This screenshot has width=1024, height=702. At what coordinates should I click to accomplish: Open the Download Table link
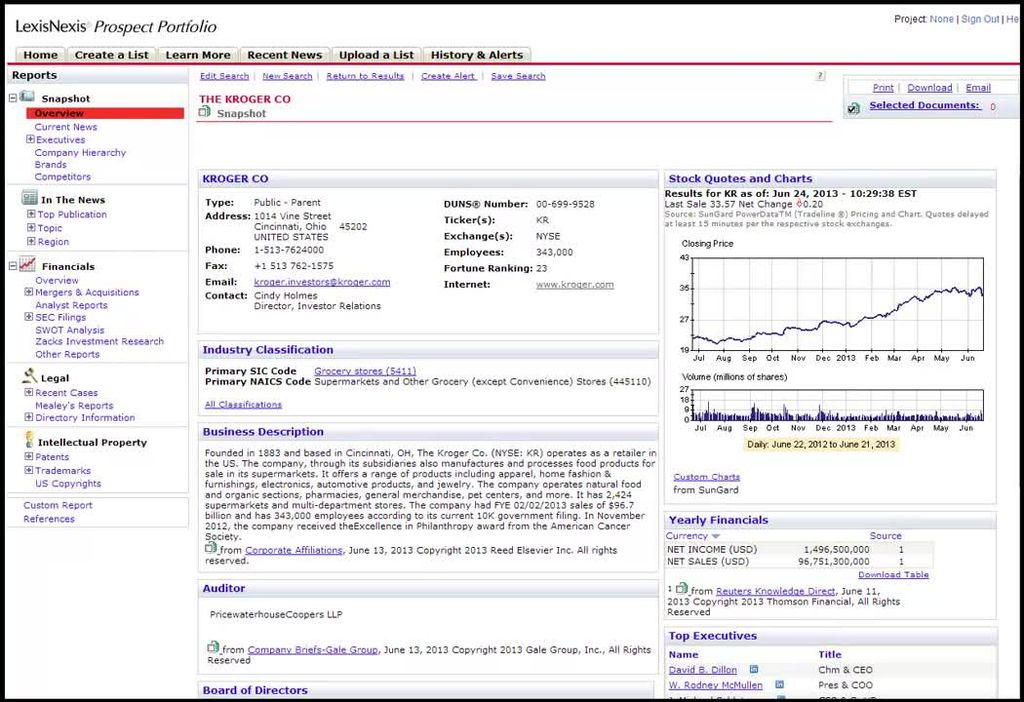pyautogui.click(x=893, y=575)
